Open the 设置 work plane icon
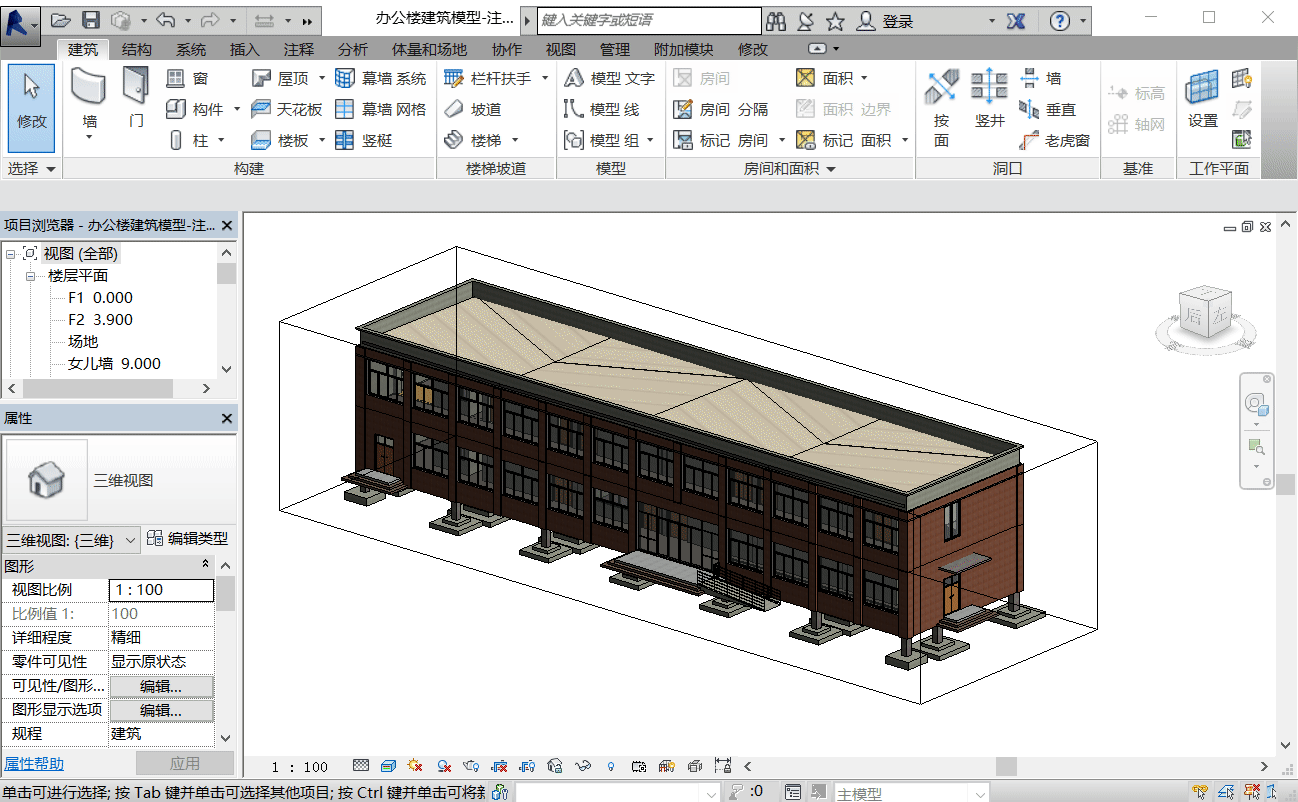 tap(1202, 90)
